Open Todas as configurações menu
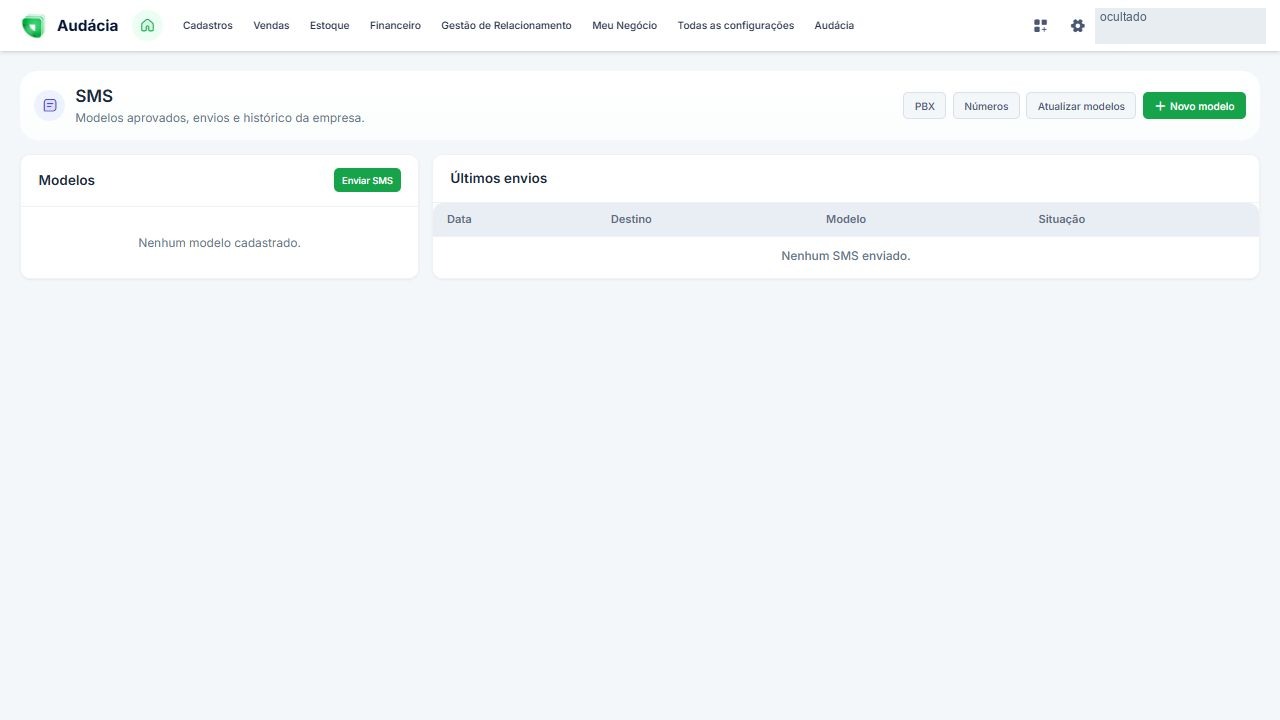1280x720 pixels. point(736,26)
